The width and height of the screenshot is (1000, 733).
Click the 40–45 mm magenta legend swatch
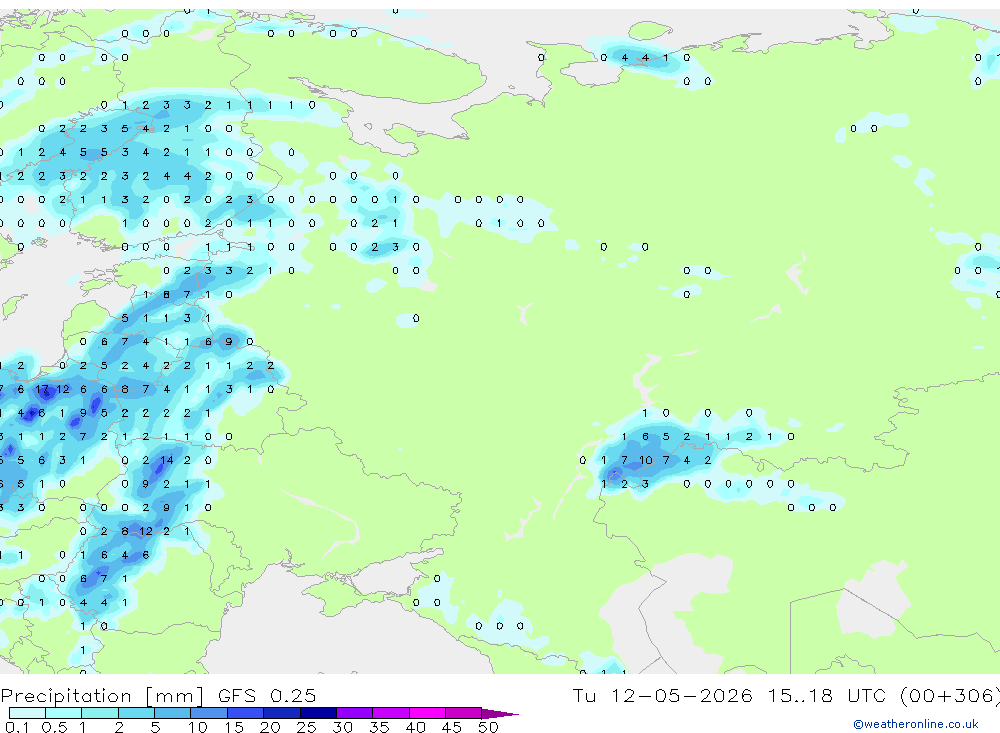point(427,713)
